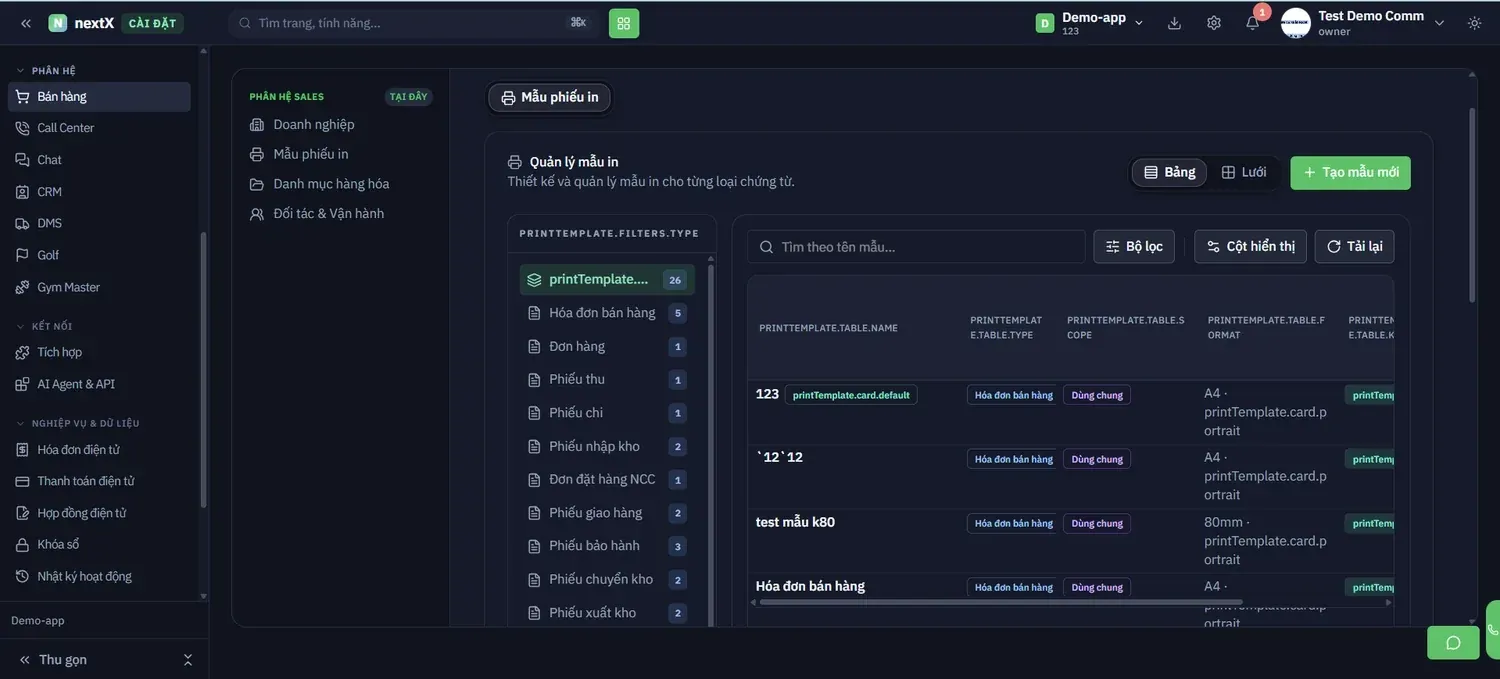Open settings via the gear icon
Viewport: 1500px width, 679px height.
tap(1214, 23)
